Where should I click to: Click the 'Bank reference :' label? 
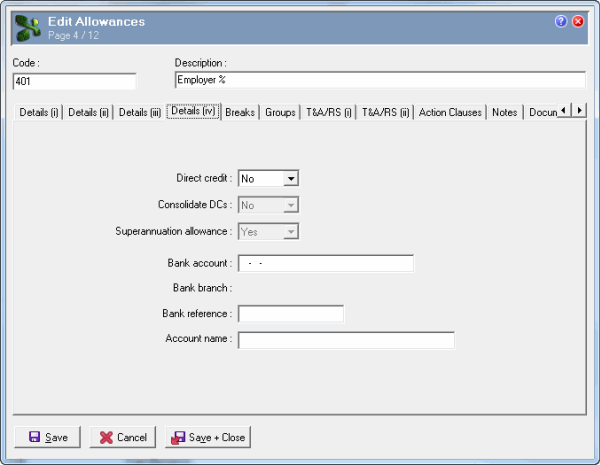pos(197,313)
